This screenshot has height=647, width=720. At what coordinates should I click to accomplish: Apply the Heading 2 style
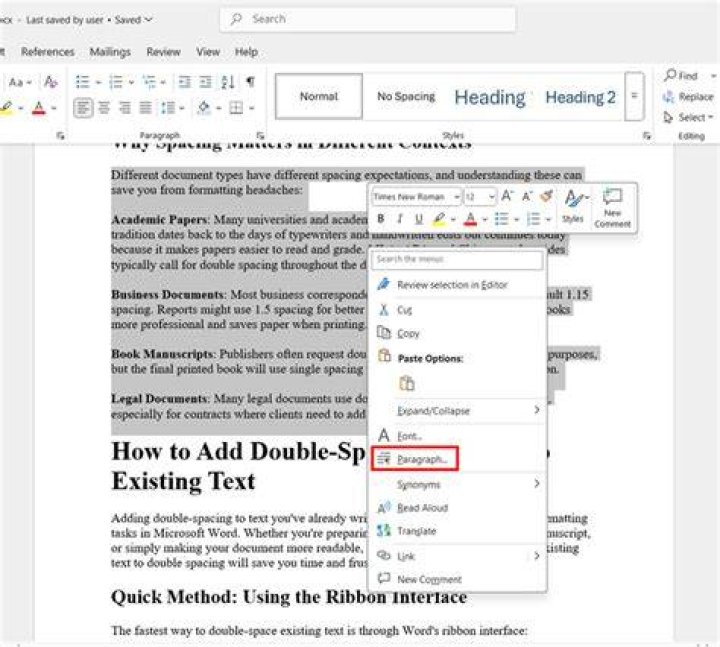click(580, 97)
